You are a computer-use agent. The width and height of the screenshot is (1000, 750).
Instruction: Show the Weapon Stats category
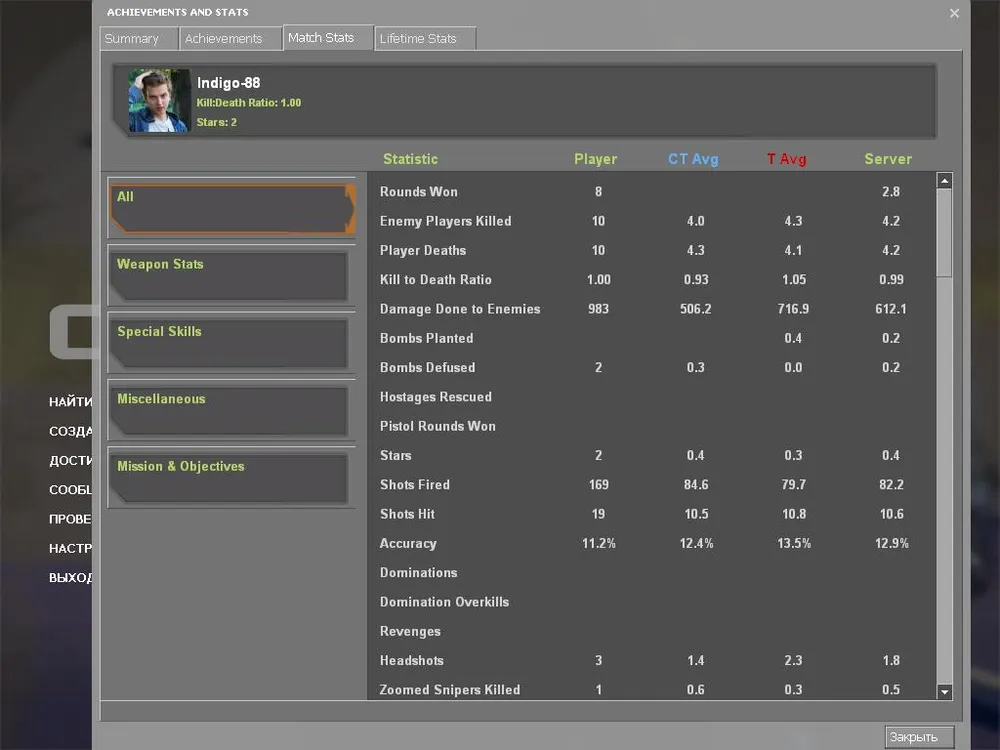click(229, 277)
